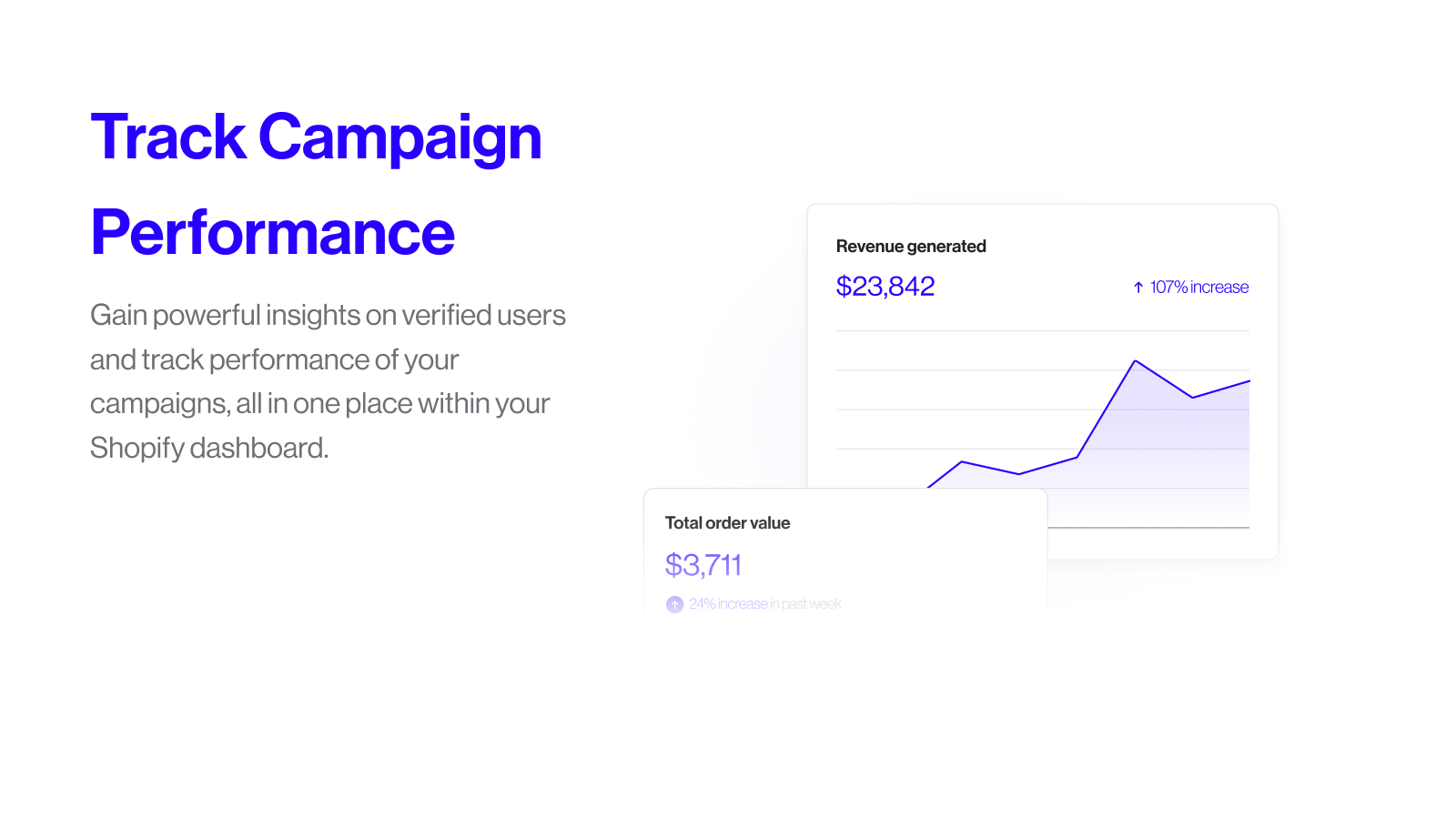Click the words "verified users" in the description
This screenshot has width=1456, height=819.
pos(483,316)
